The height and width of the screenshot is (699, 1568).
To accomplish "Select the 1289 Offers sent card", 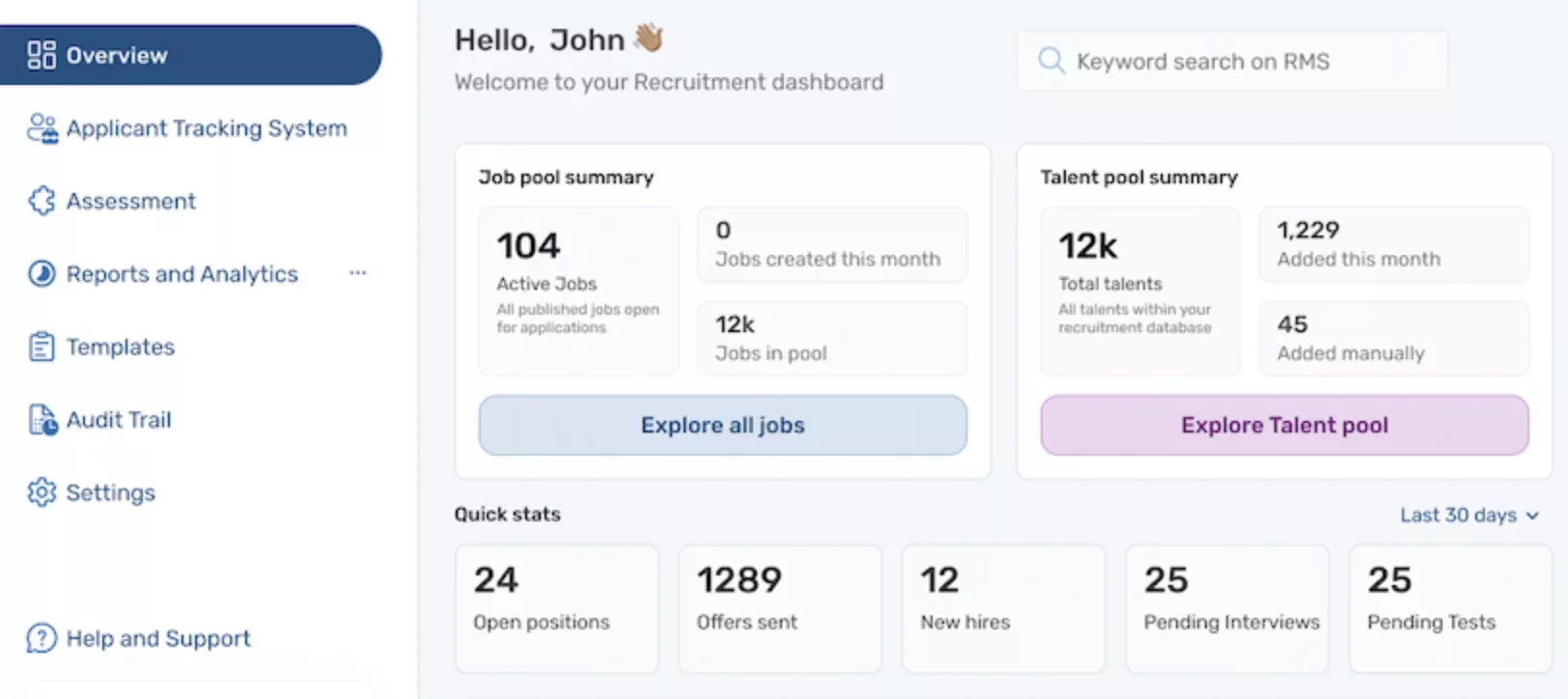I will pyautogui.click(x=779, y=608).
